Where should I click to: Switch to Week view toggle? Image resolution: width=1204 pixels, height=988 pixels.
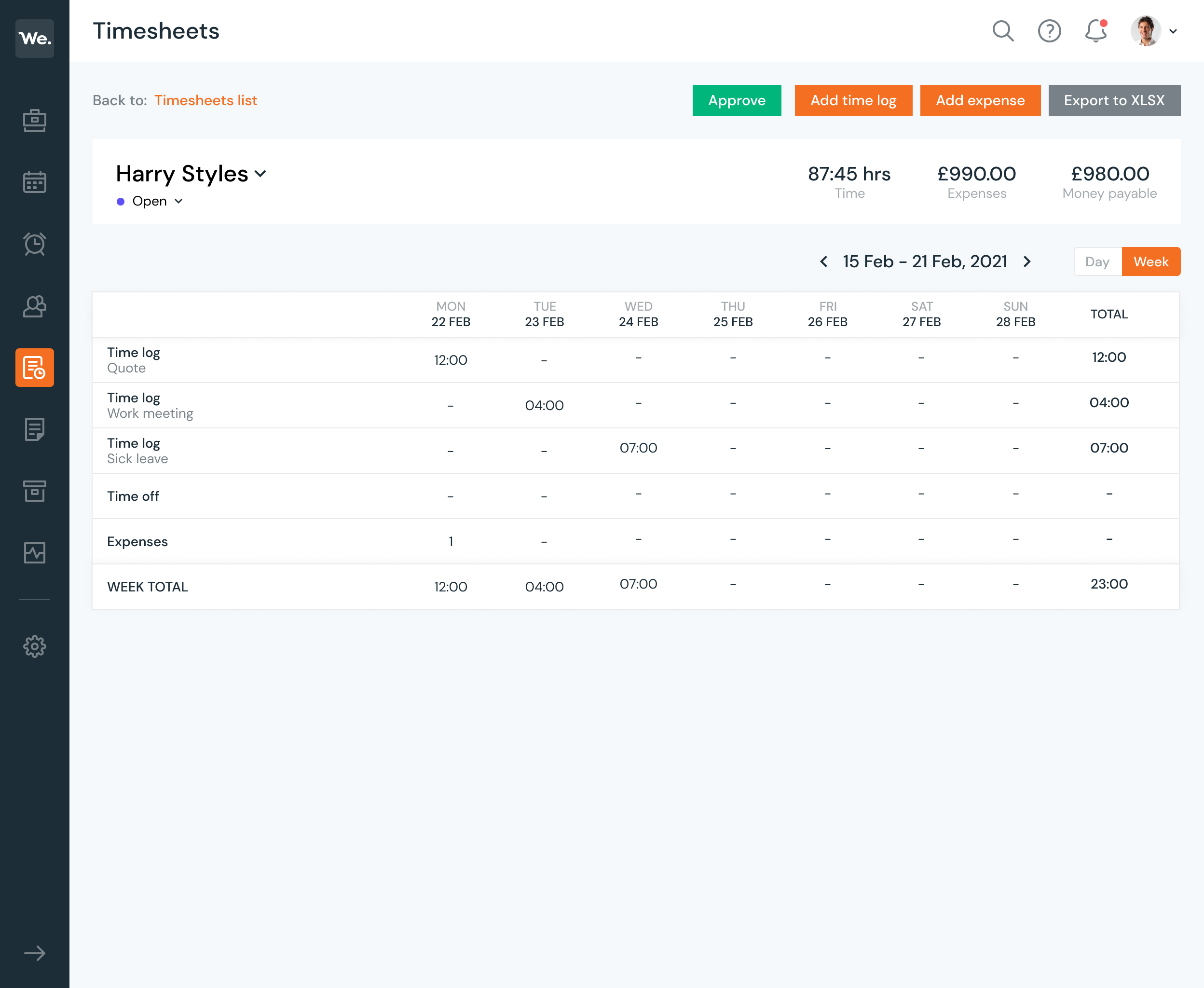tap(1151, 262)
